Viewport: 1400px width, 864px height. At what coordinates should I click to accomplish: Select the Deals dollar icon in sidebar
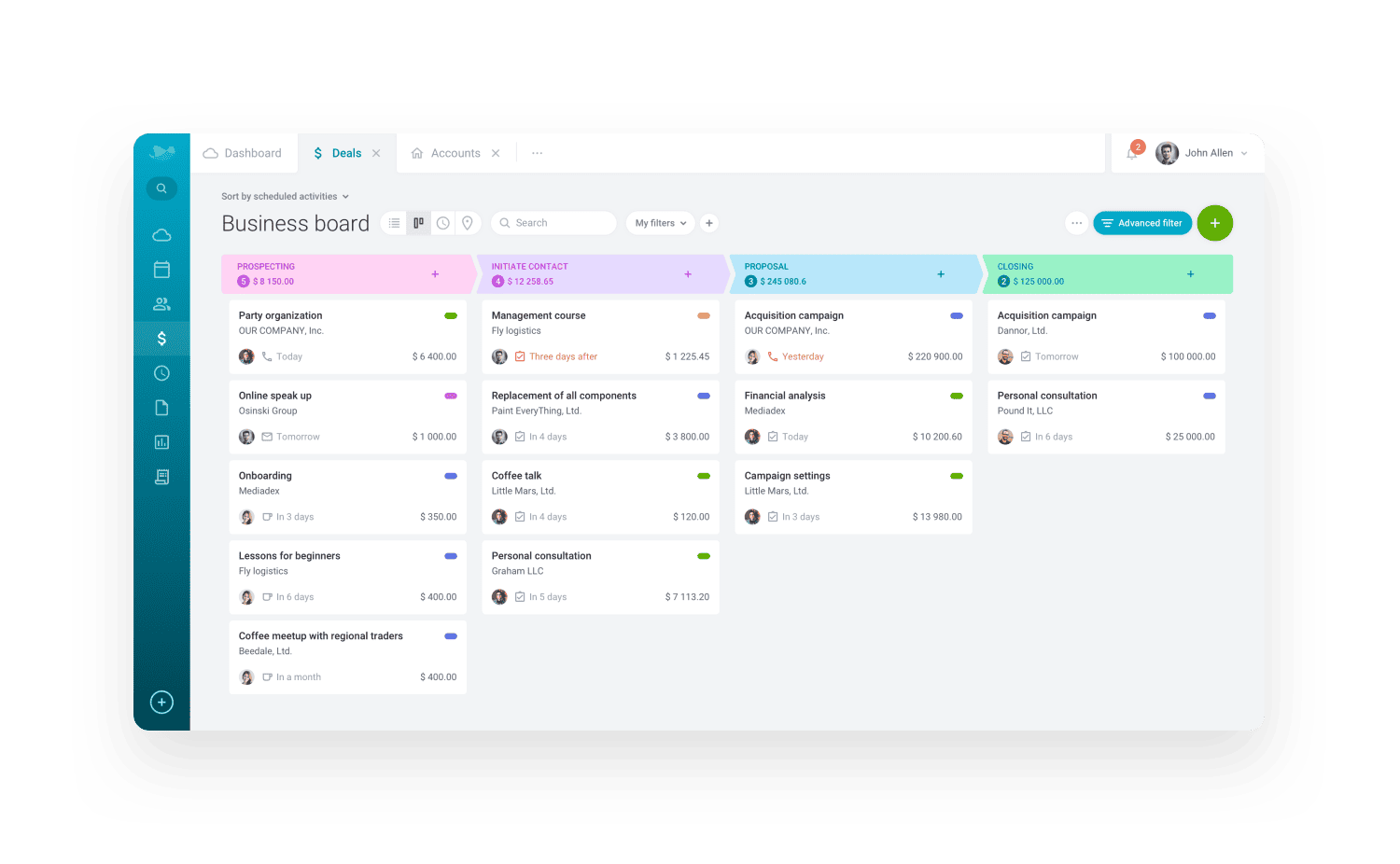click(x=161, y=338)
